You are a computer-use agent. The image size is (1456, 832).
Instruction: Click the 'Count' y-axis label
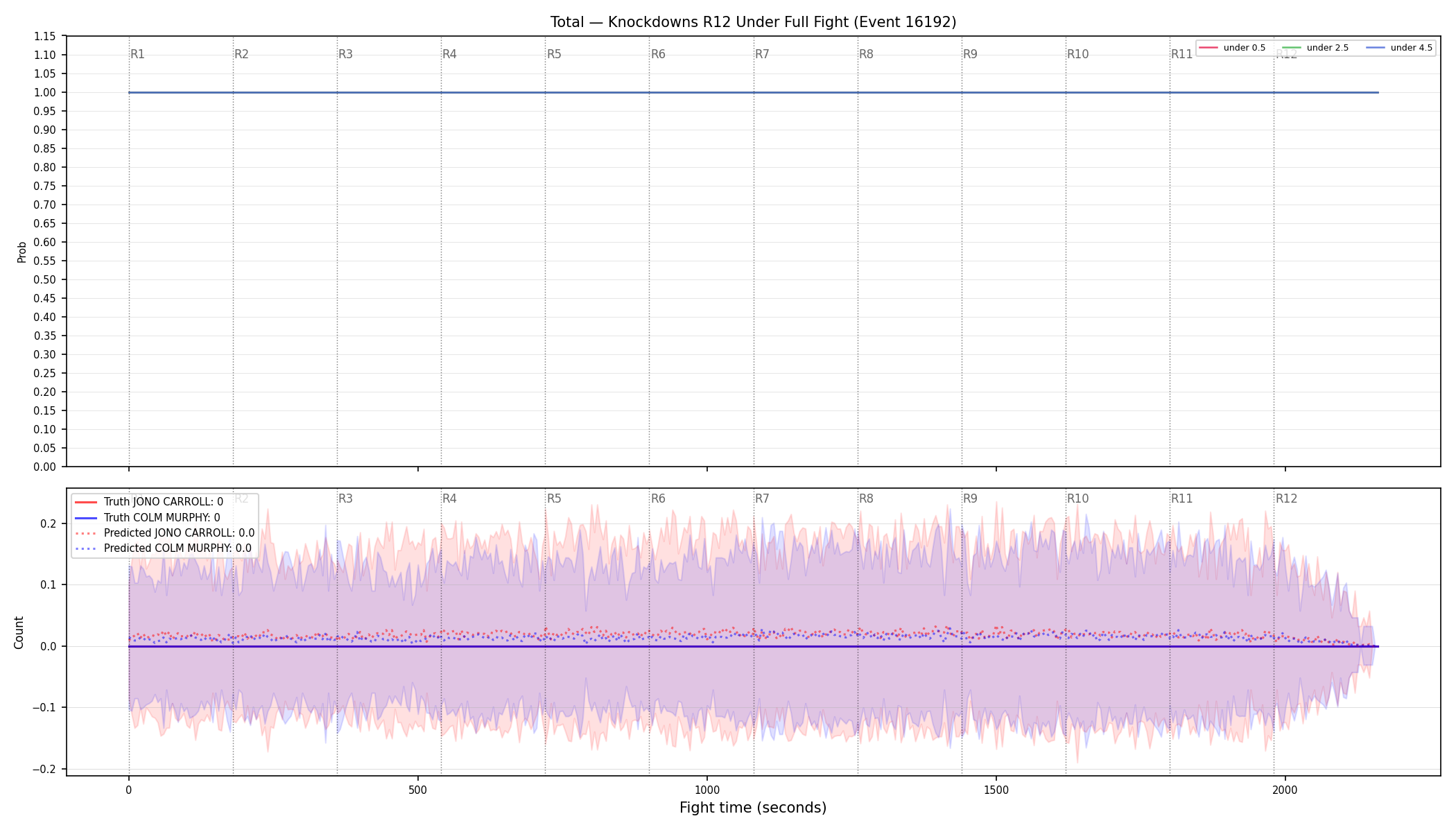click(x=19, y=632)
